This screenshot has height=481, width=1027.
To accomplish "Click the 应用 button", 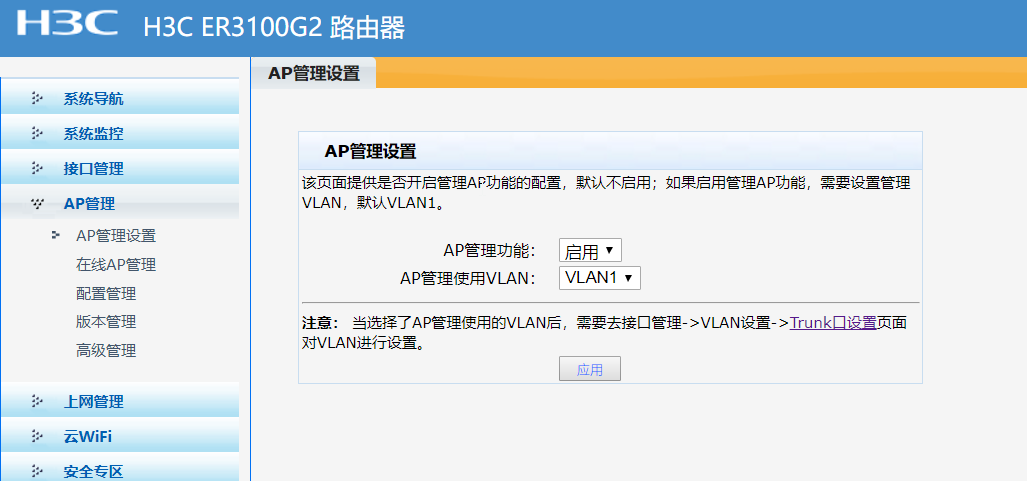I will [x=589, y=370].
